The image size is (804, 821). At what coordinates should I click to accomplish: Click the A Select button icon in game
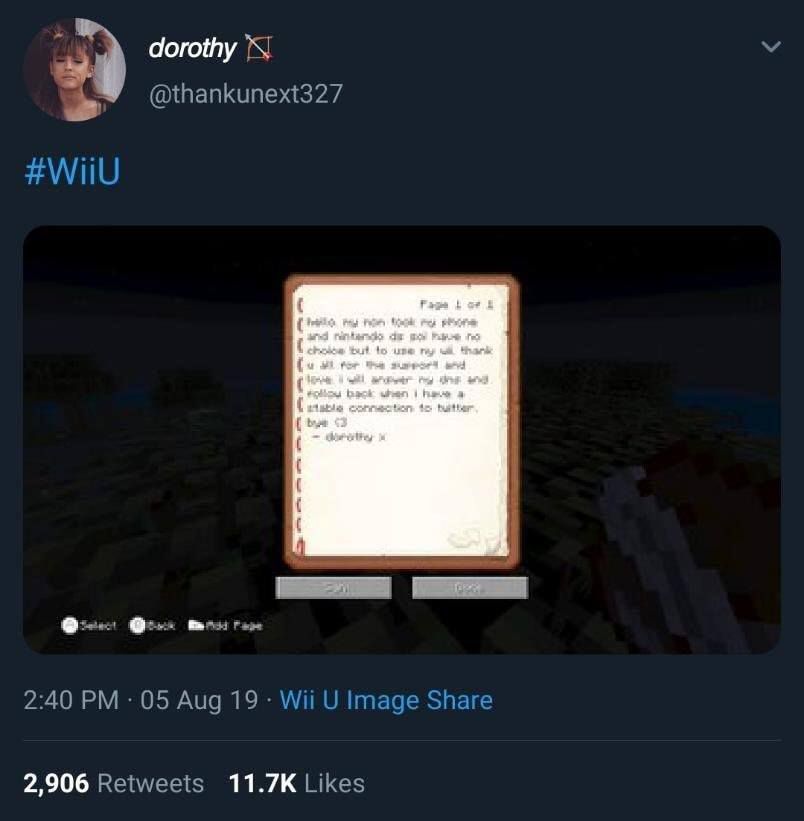click(x=70, y=625)
